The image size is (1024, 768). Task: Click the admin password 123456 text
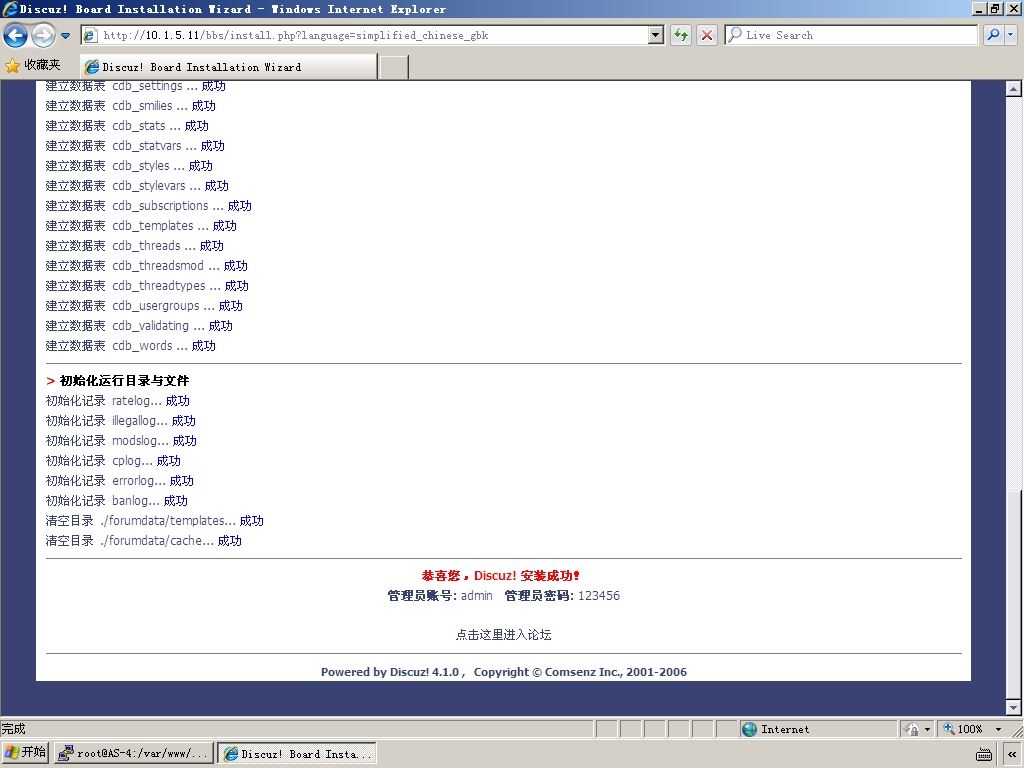pos(599,596)
